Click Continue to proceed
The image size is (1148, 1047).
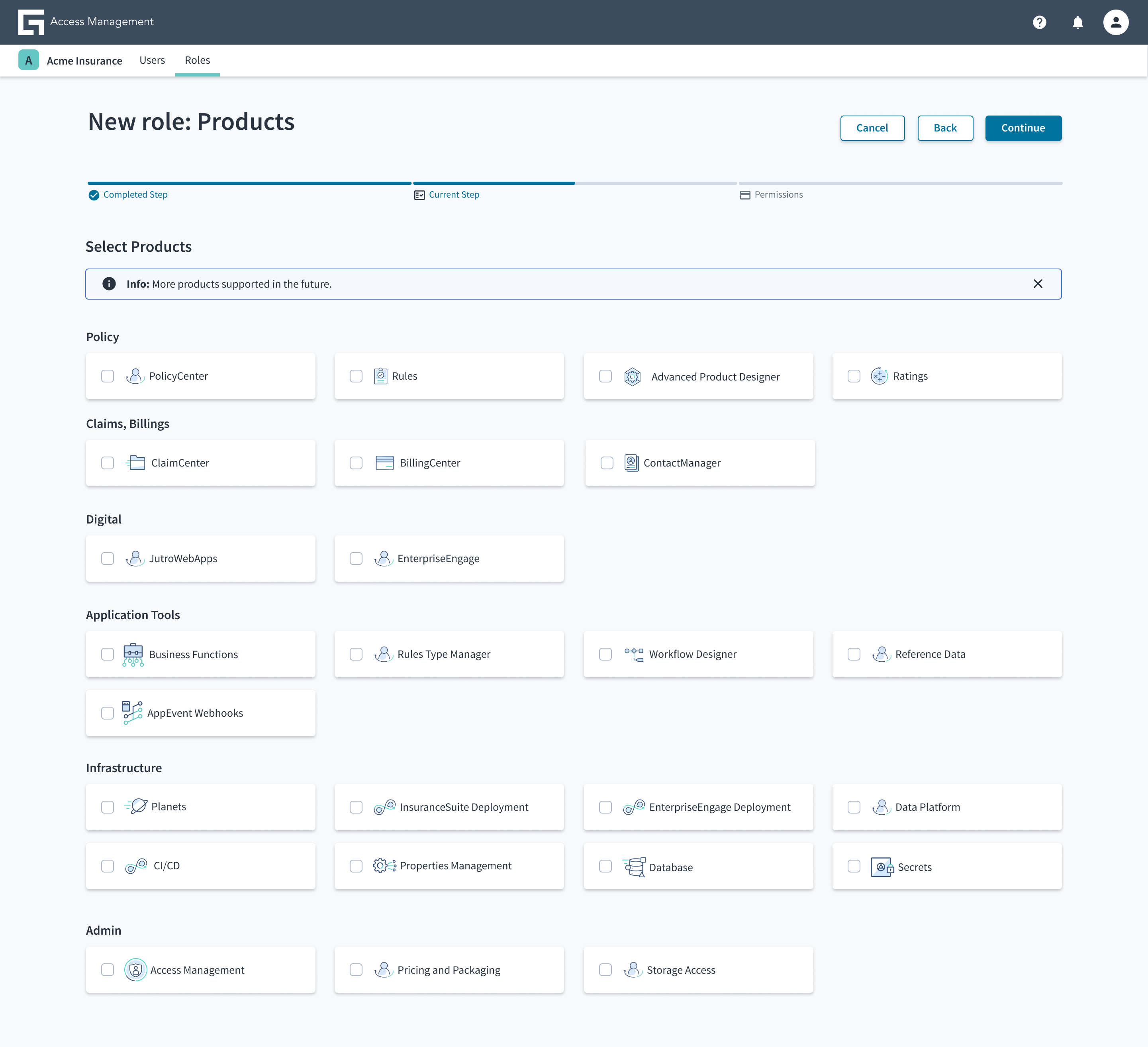(x=1023, y=127)
